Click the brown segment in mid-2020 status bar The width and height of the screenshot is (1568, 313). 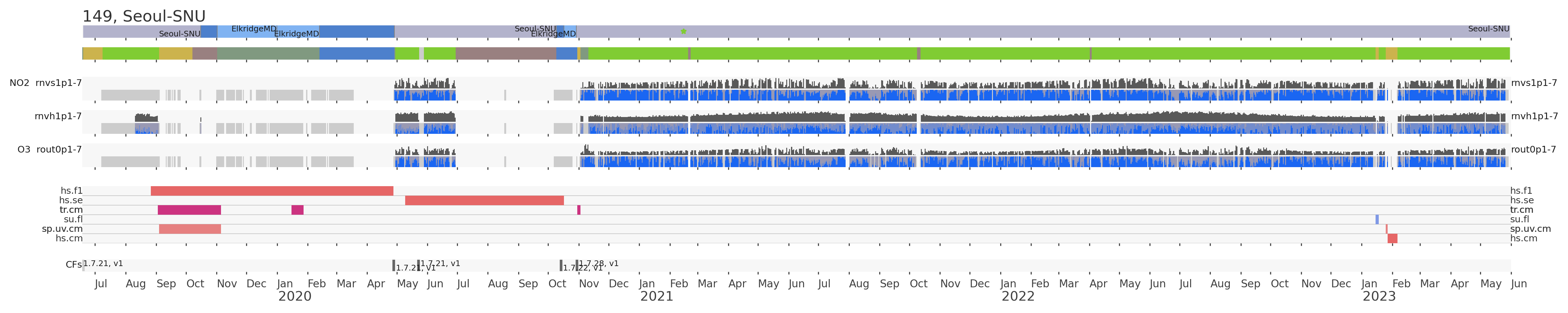(x=505, y=54)
